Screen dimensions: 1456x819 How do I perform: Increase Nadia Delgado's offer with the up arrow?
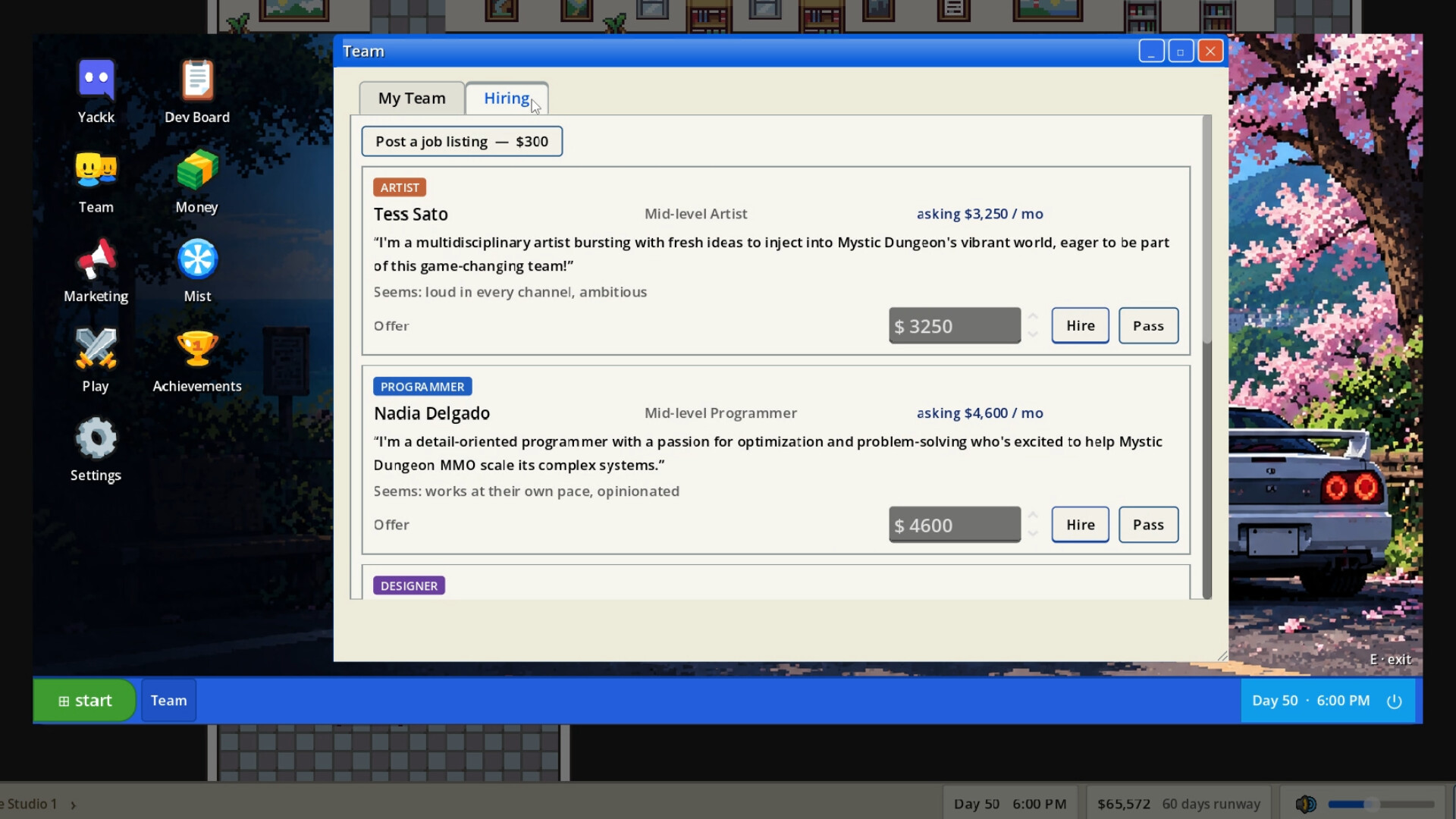1033,516
